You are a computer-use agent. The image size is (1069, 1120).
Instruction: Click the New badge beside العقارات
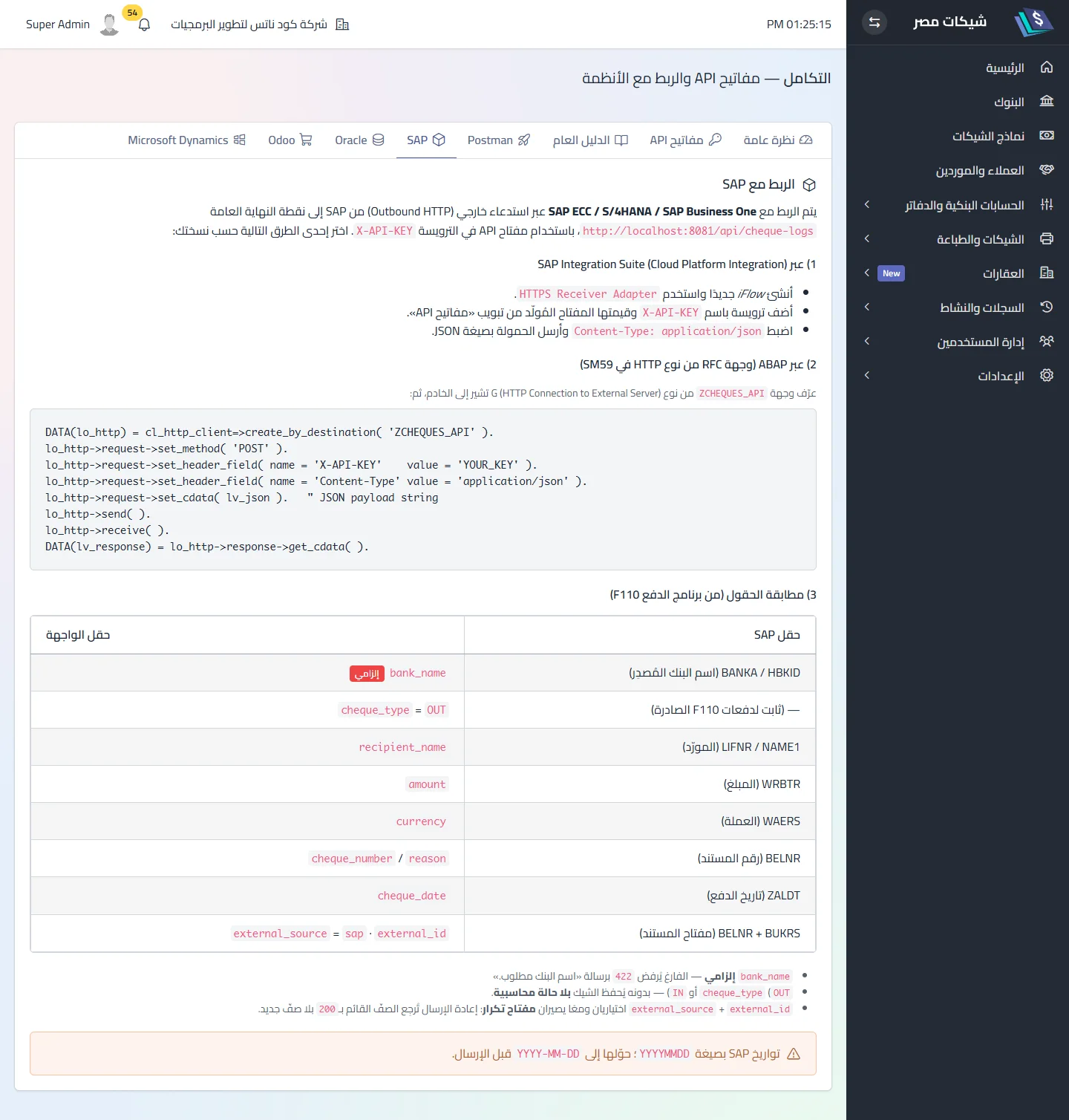(891, 273)
